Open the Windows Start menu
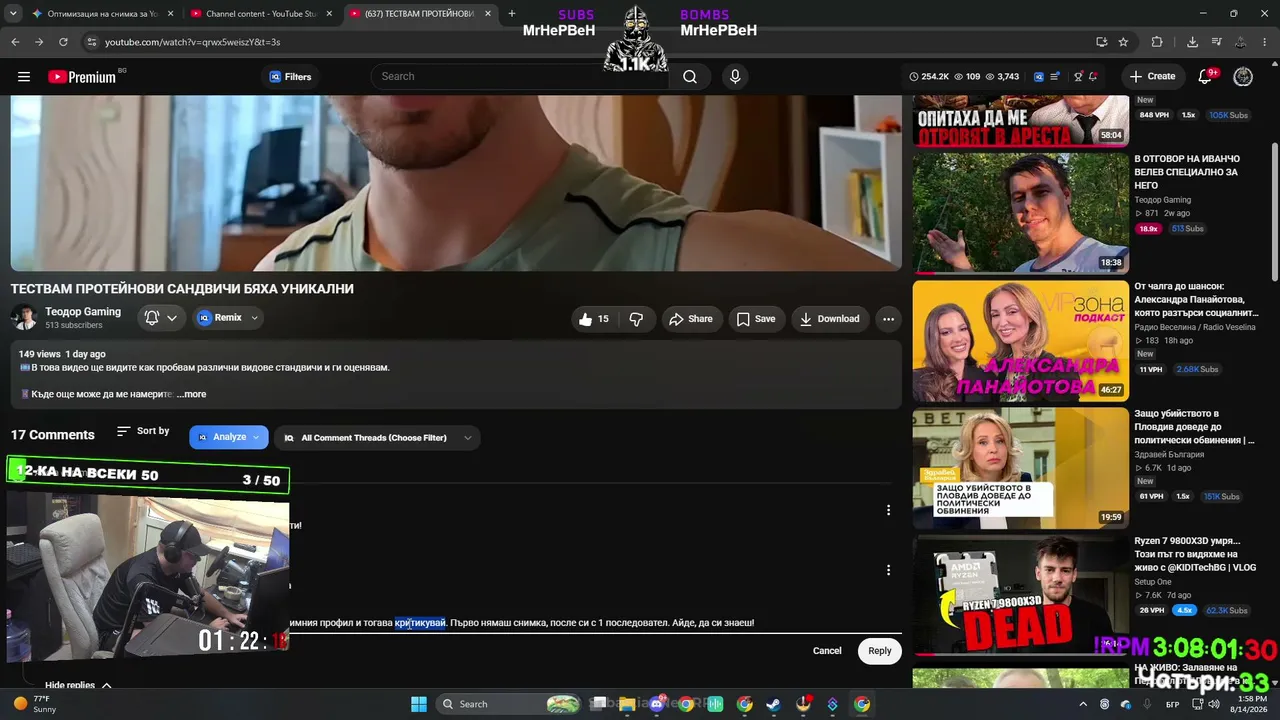 point(419,704)
